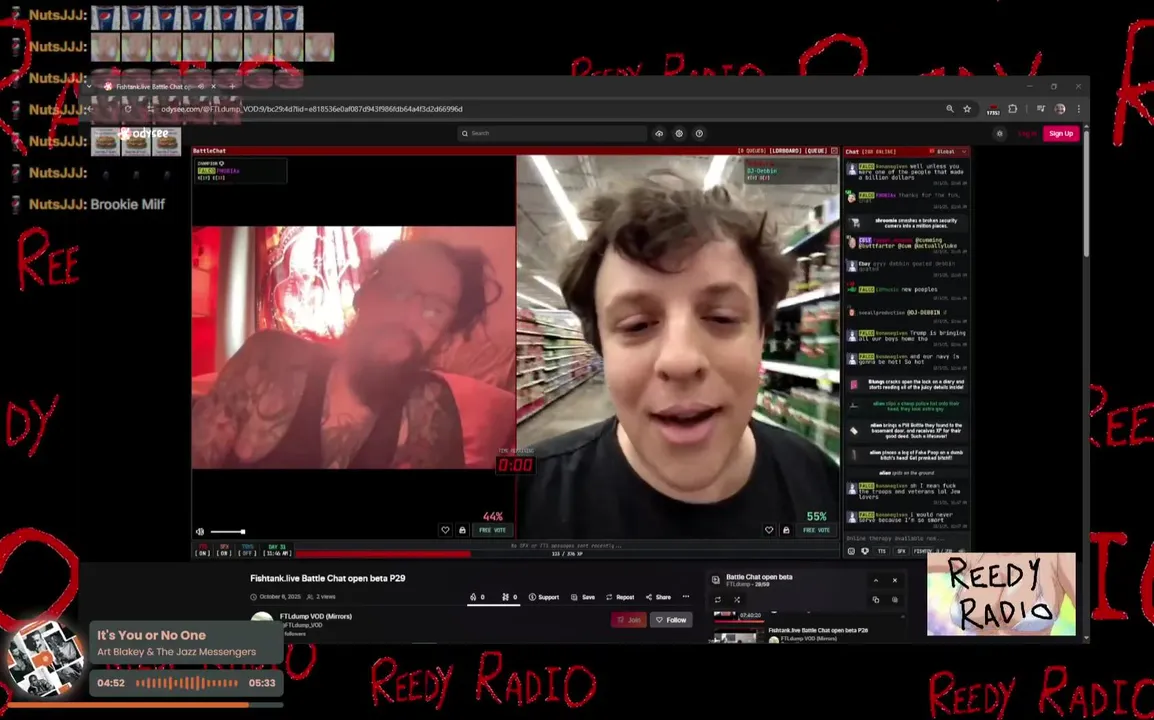Screen dimensions: 1154x720
Task: Open a new browser tab
Action: [x=233, y=86]
